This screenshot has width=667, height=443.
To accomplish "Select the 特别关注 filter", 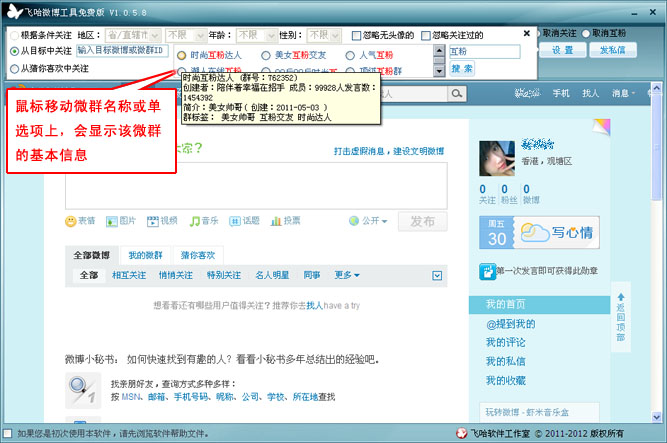I will pyautogui.click(x=224, y=275).
